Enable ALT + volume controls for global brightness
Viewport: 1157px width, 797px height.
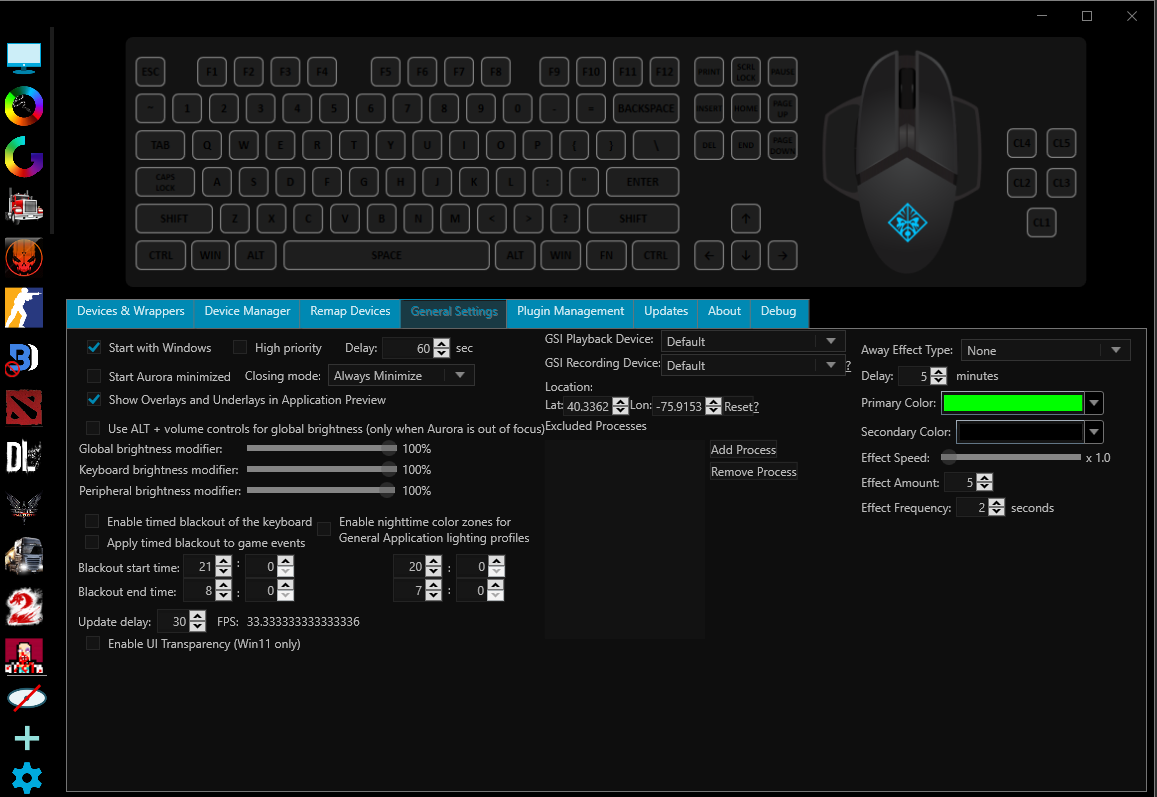point(93,428)
